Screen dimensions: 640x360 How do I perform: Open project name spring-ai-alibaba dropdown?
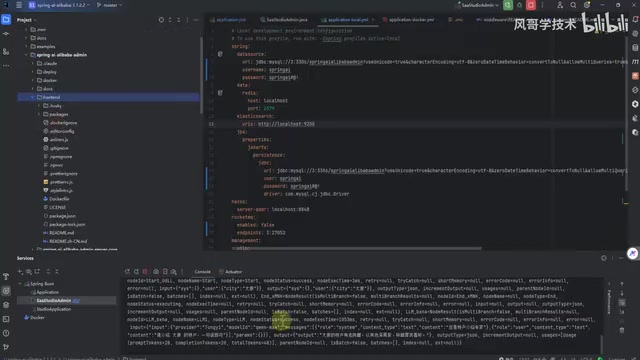pos(59,5)
